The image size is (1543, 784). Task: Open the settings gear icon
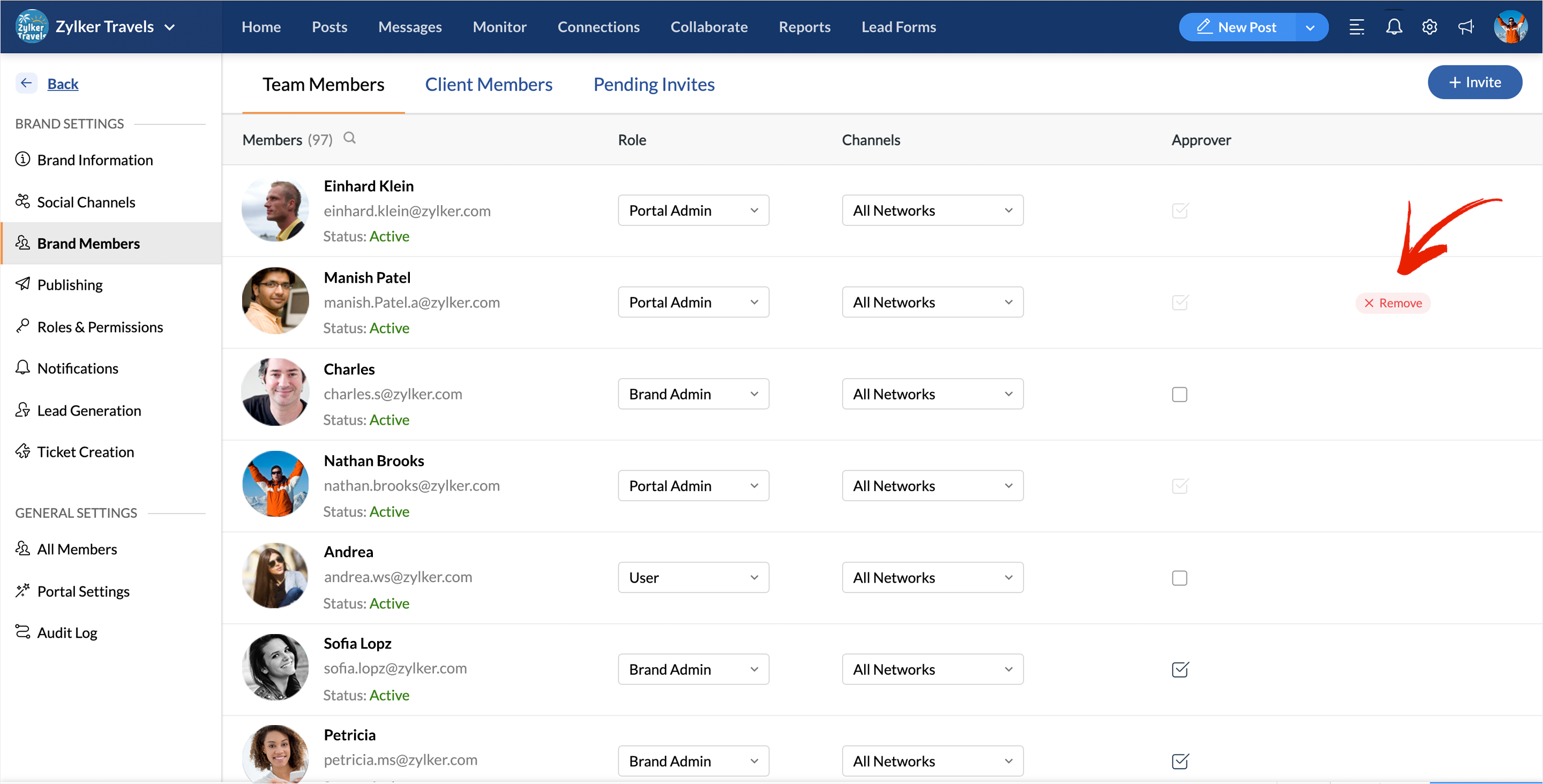click(1429, 27)
